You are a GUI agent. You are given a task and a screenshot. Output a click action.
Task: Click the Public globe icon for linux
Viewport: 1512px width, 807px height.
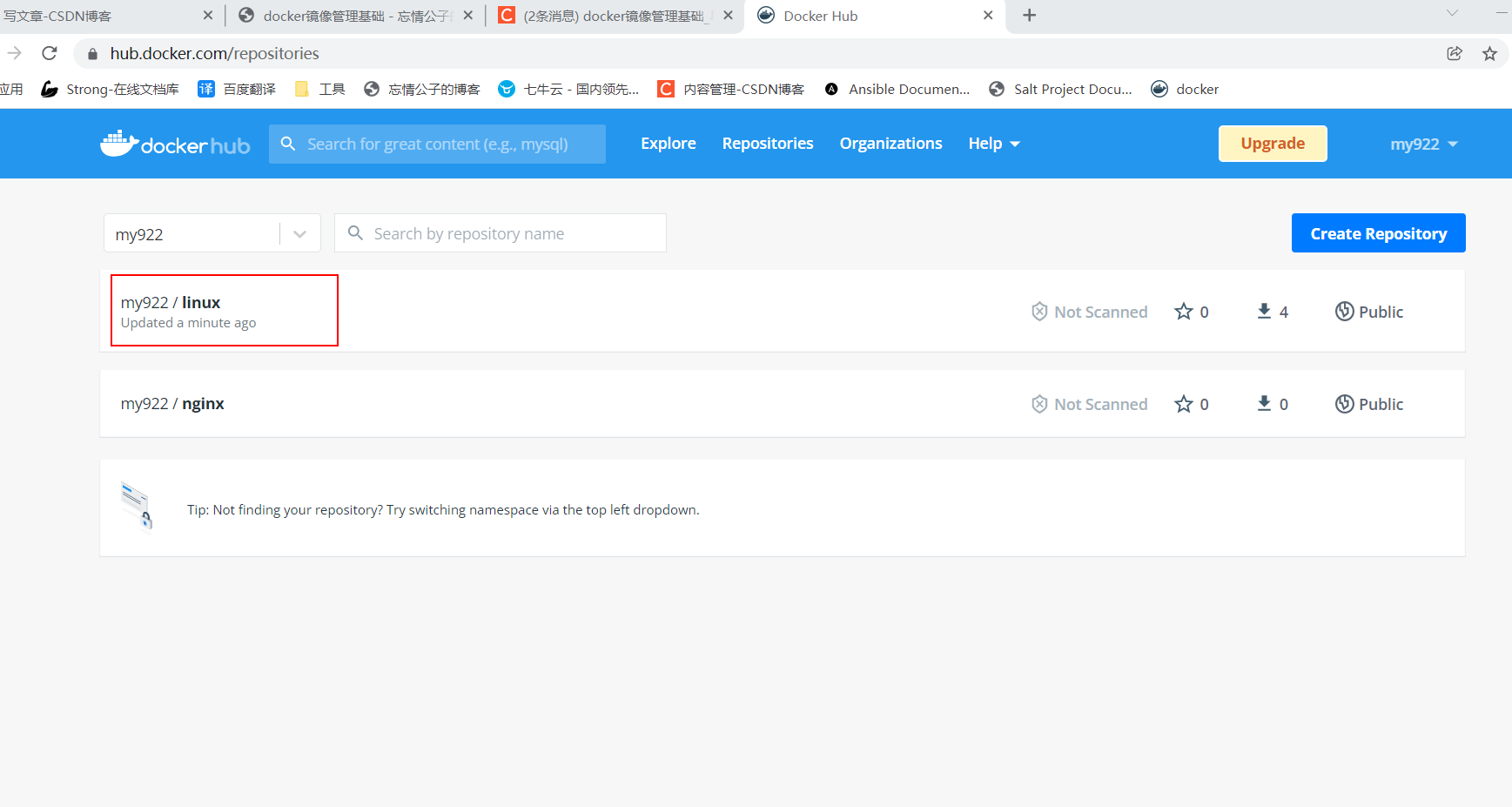(1345, 312)
